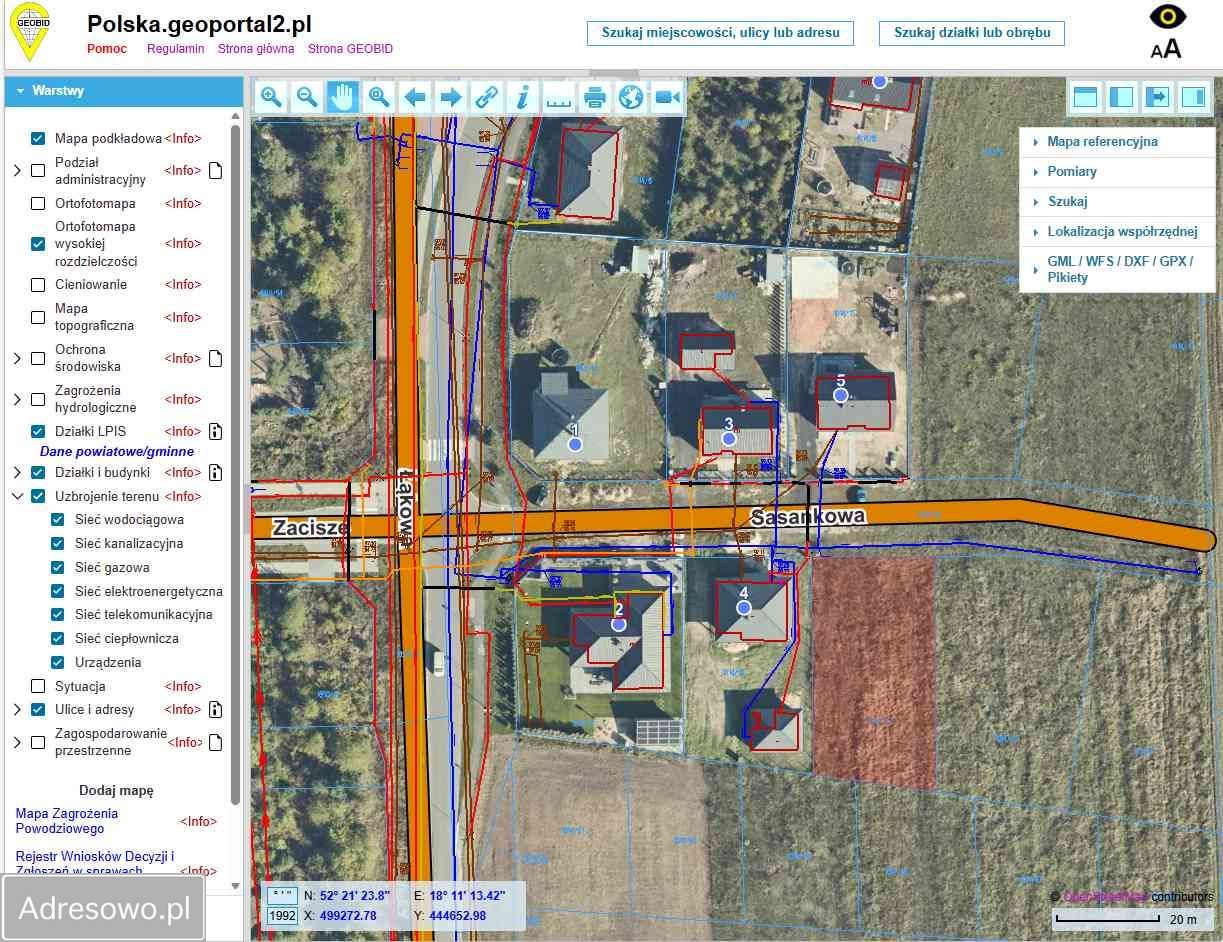Image resolution: width=1223 pixels, height=942 pixels.
Task: Click the accessibility eye contrast icon
Action: coord(1166,16)
